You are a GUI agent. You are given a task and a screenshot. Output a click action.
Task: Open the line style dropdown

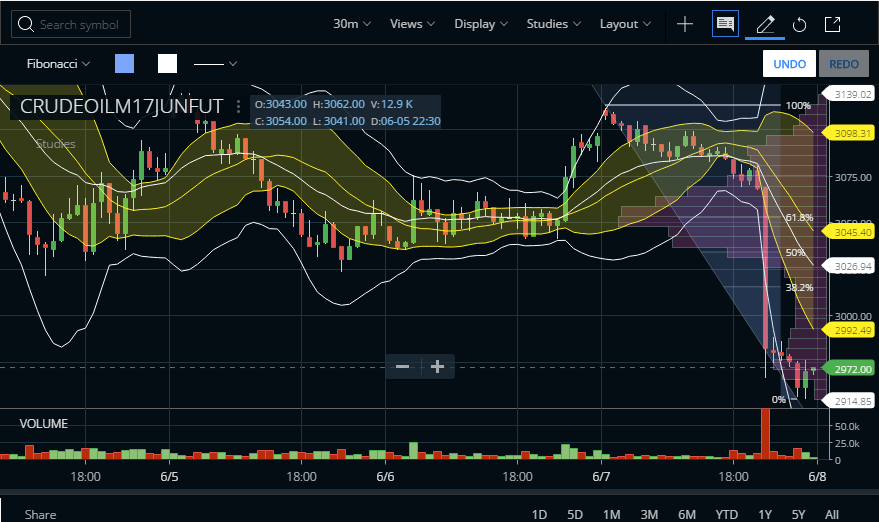215,64
